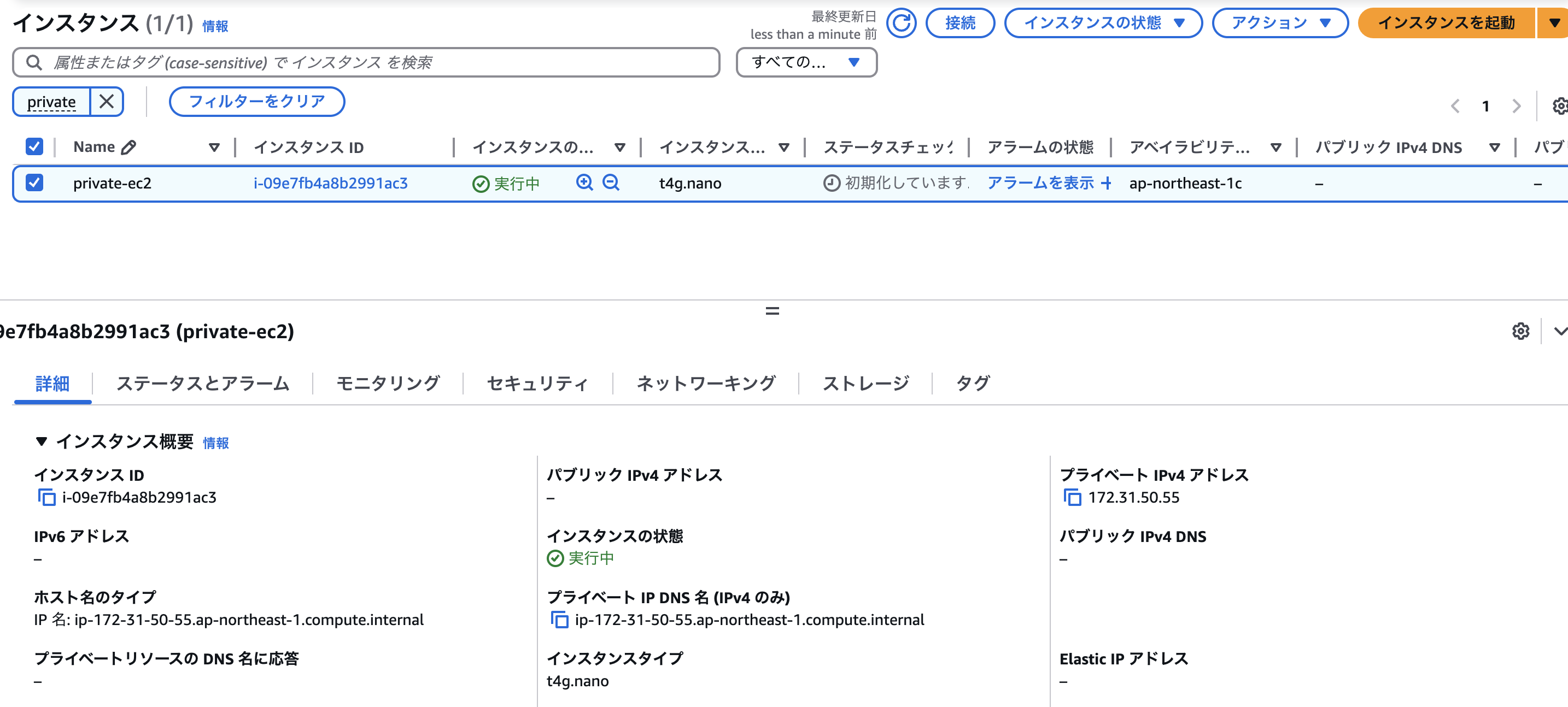The width and height of the screenshot is (1568, 707).
Task: Click the zoom-out filter icon beside 実行中
Action: (x=611, y=182)
